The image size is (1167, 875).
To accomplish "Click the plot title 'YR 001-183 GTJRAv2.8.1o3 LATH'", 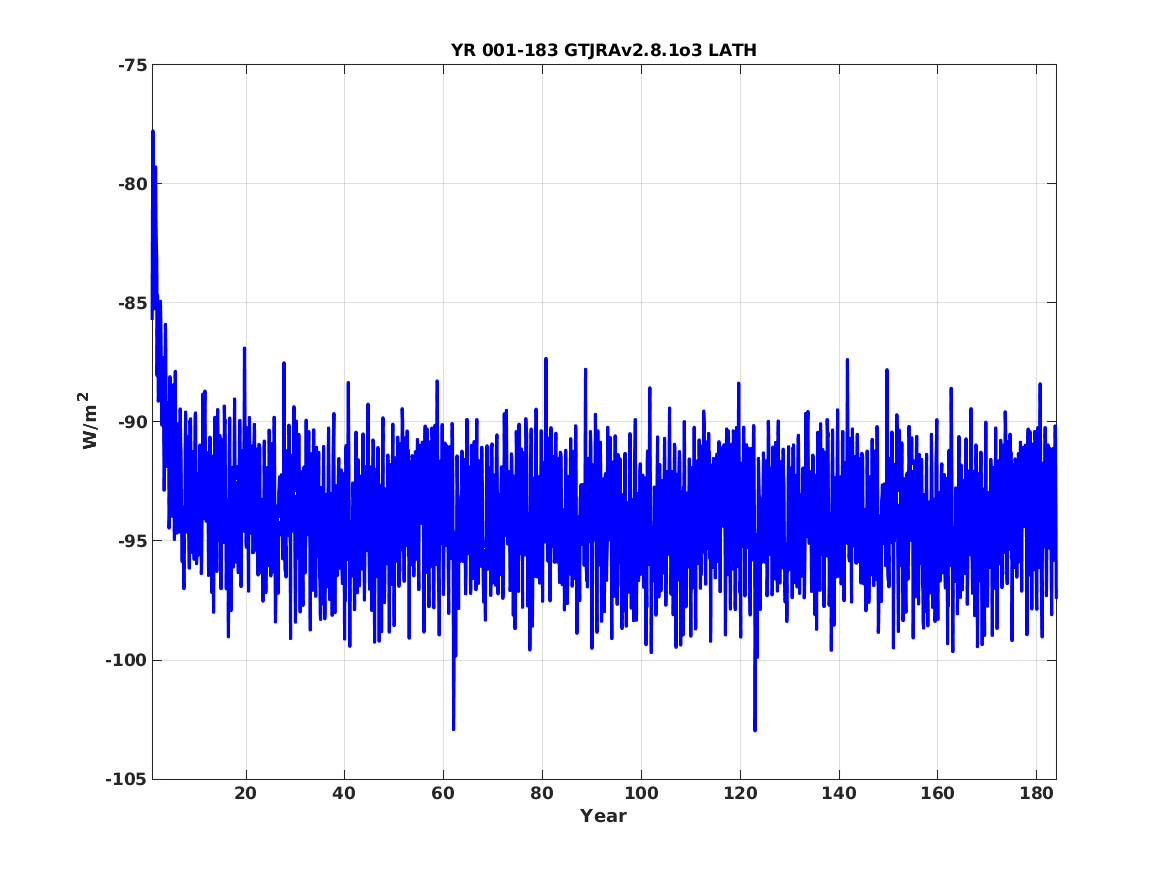I will click(x=604, y=50).
